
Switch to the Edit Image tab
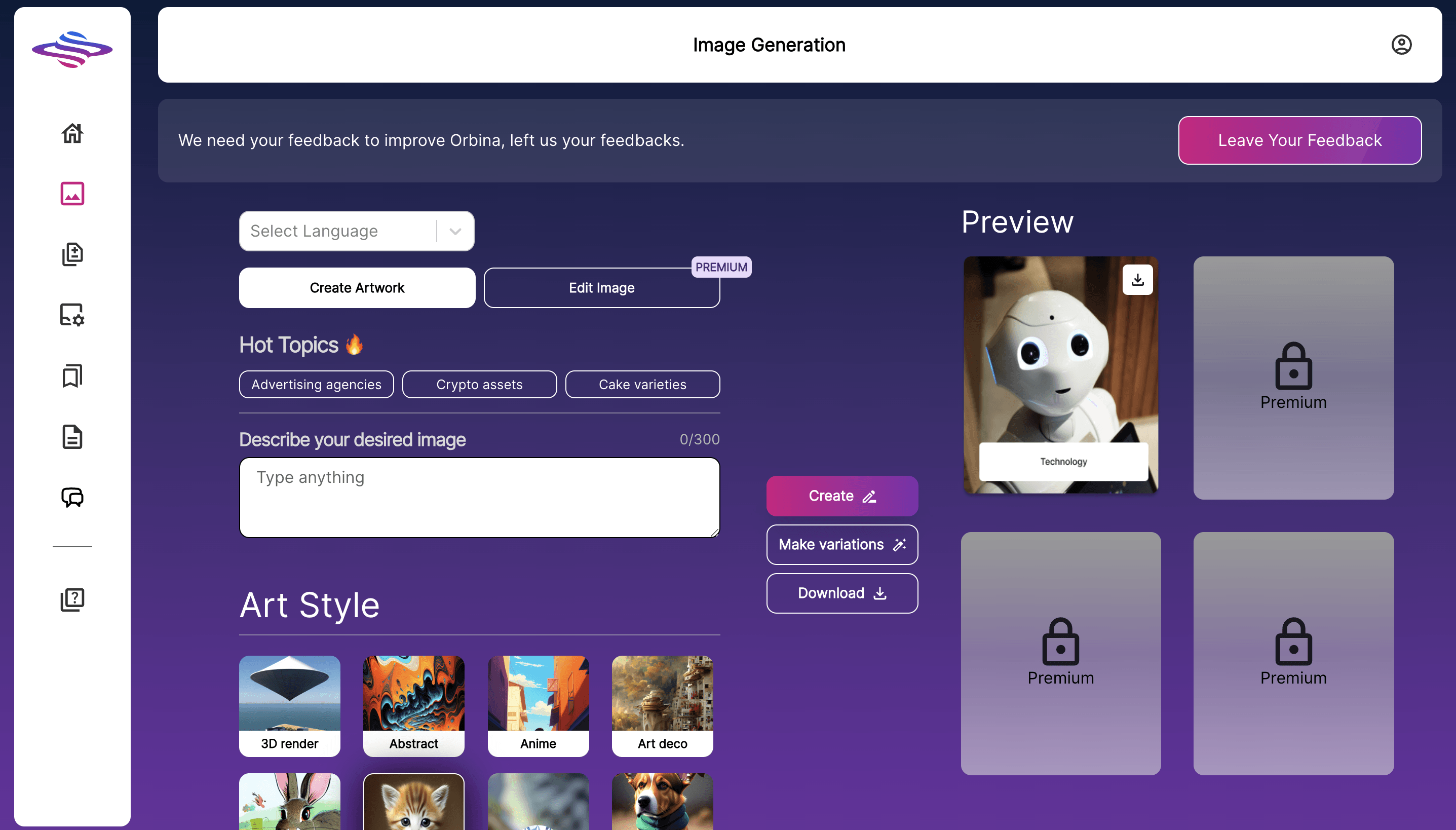pos(601,288)
